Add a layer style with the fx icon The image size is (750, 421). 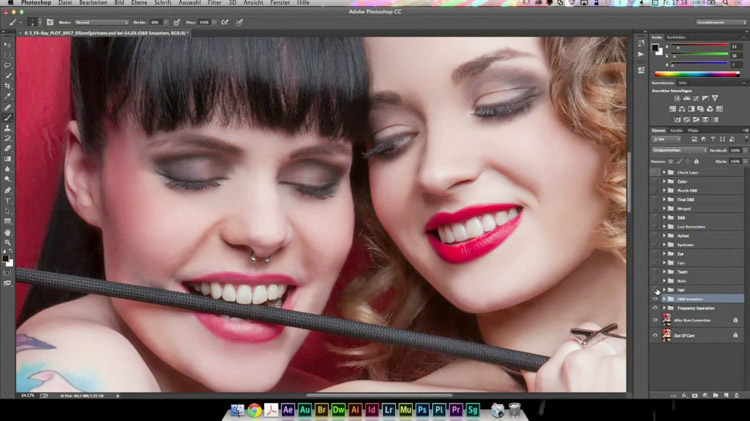pyautogui.click(x=684, y=396)
